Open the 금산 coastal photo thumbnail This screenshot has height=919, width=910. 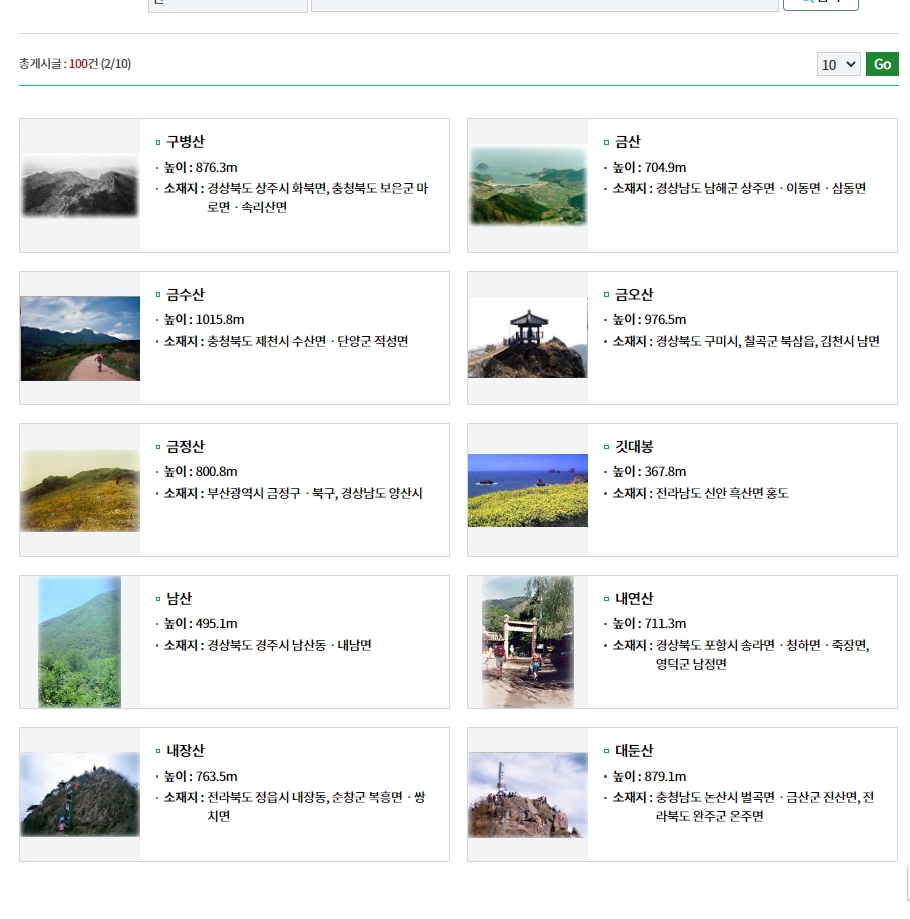coord(528,185)
